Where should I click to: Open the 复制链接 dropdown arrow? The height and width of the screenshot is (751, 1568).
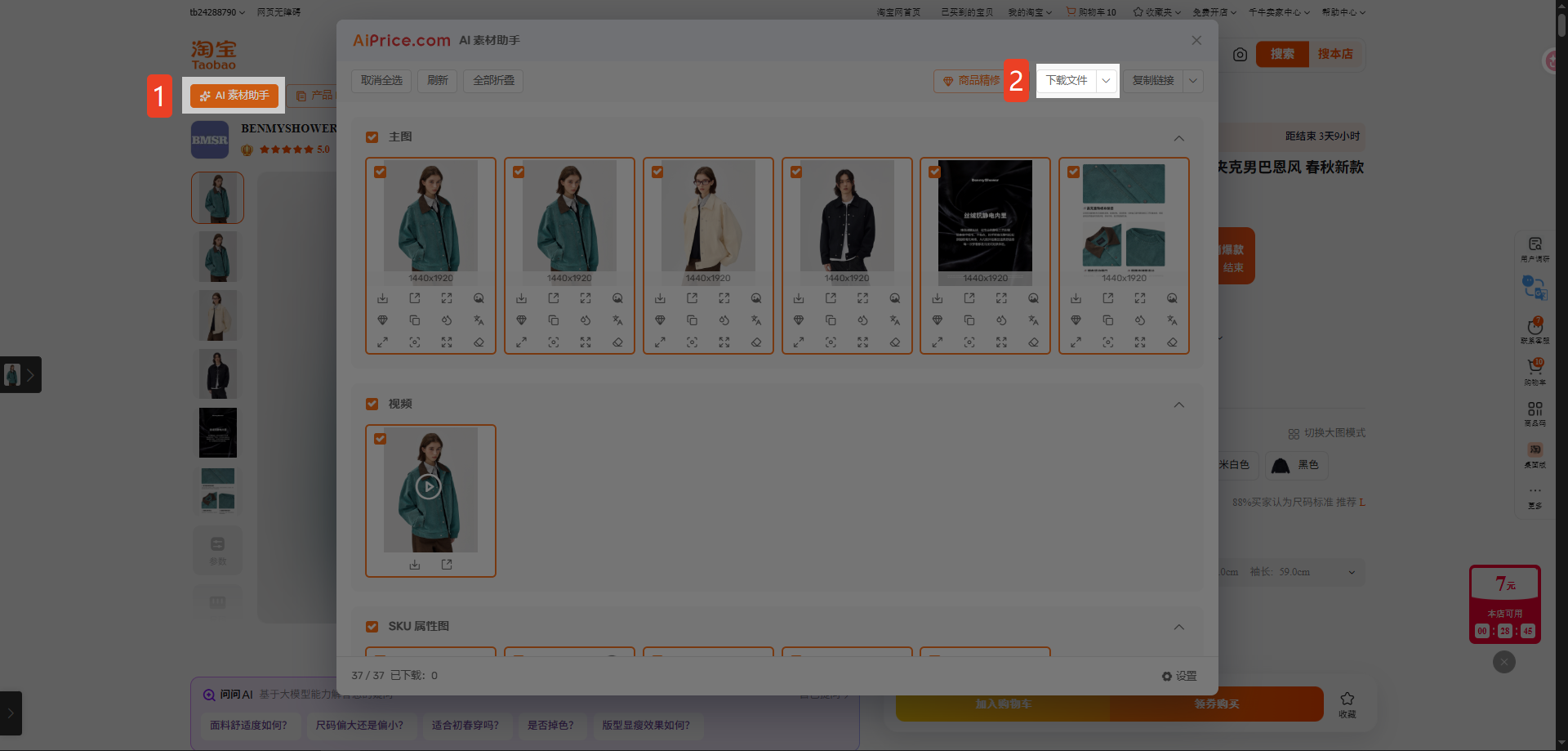[x=1193, y=81]
